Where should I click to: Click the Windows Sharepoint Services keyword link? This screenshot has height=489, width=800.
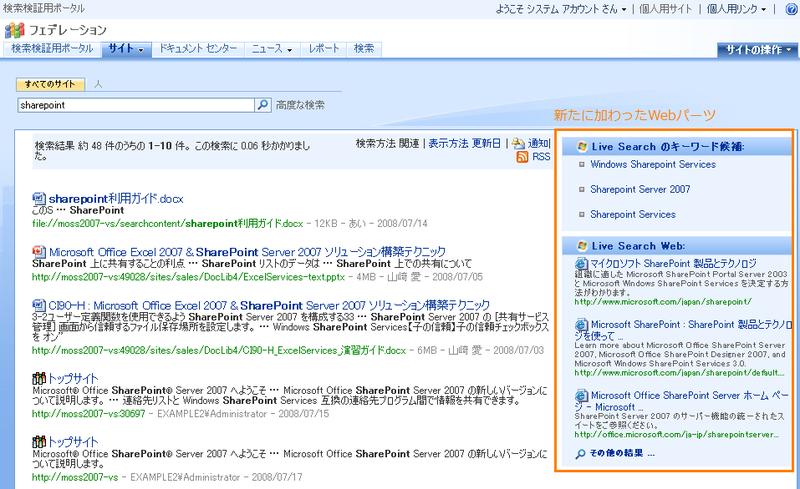[653, 165]
